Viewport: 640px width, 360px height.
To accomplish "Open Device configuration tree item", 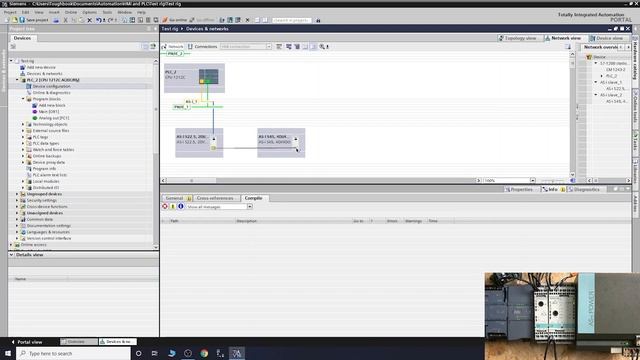I will click(51, 87).
